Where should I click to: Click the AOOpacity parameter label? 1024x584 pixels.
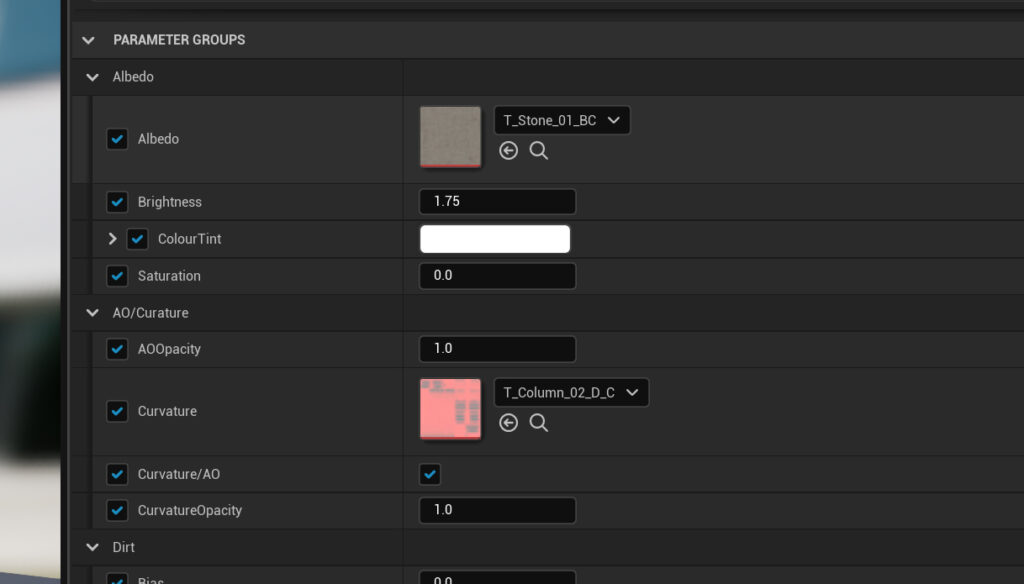coord(169,349)
